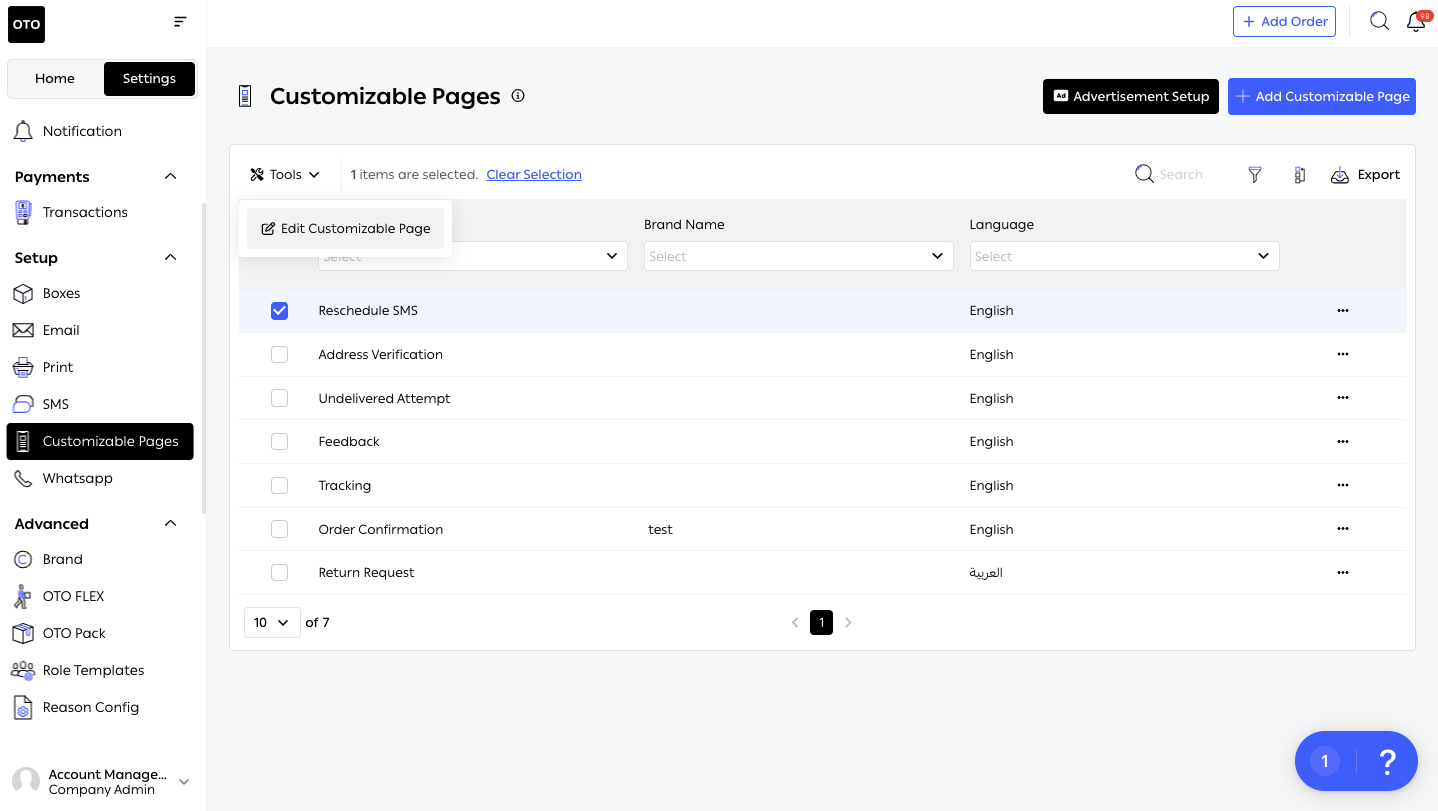Click the table search magnifier icon
This screenshot has width=1438, height=811.
pos(1144,174)
